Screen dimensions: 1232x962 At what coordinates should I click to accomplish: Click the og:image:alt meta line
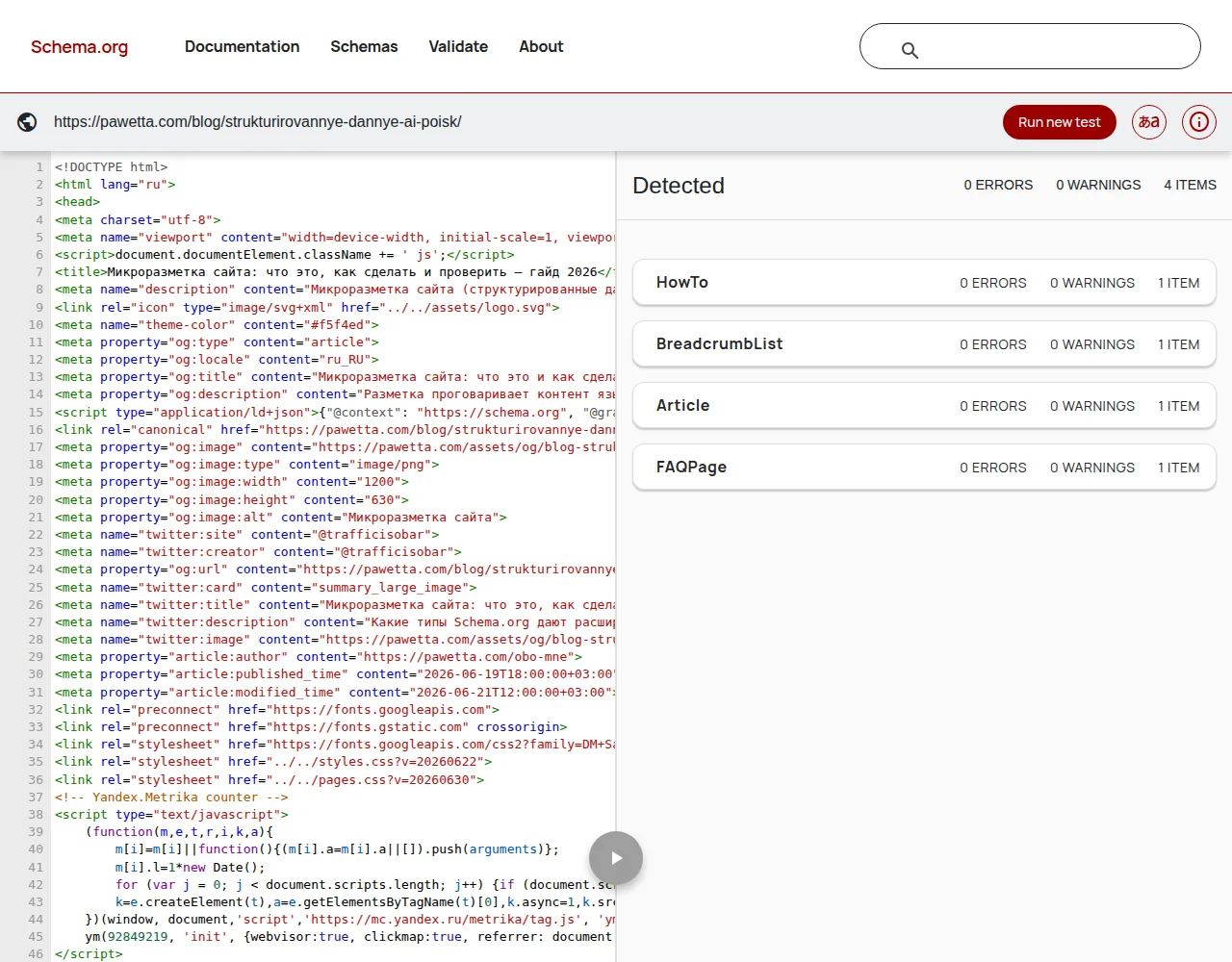(x=281, y=517)
